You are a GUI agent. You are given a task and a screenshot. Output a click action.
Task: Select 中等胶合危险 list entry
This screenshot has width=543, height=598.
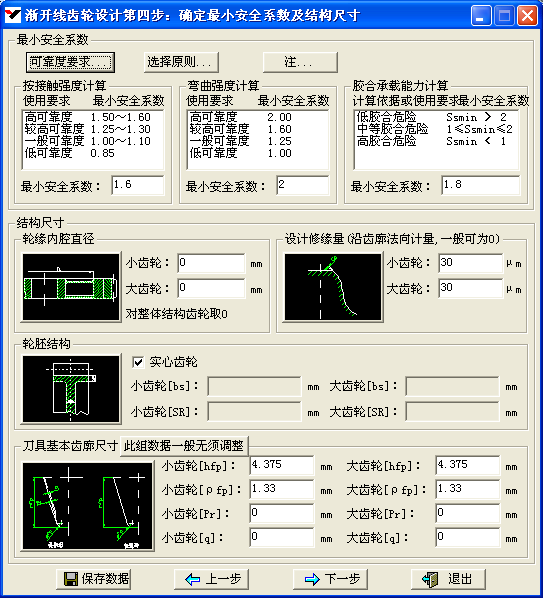(x=436, y=129)
